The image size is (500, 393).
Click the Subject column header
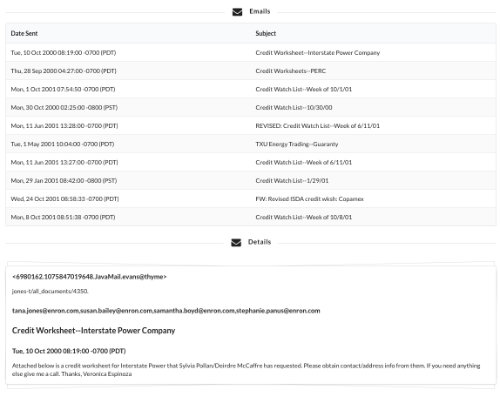(x=266, y=33)
